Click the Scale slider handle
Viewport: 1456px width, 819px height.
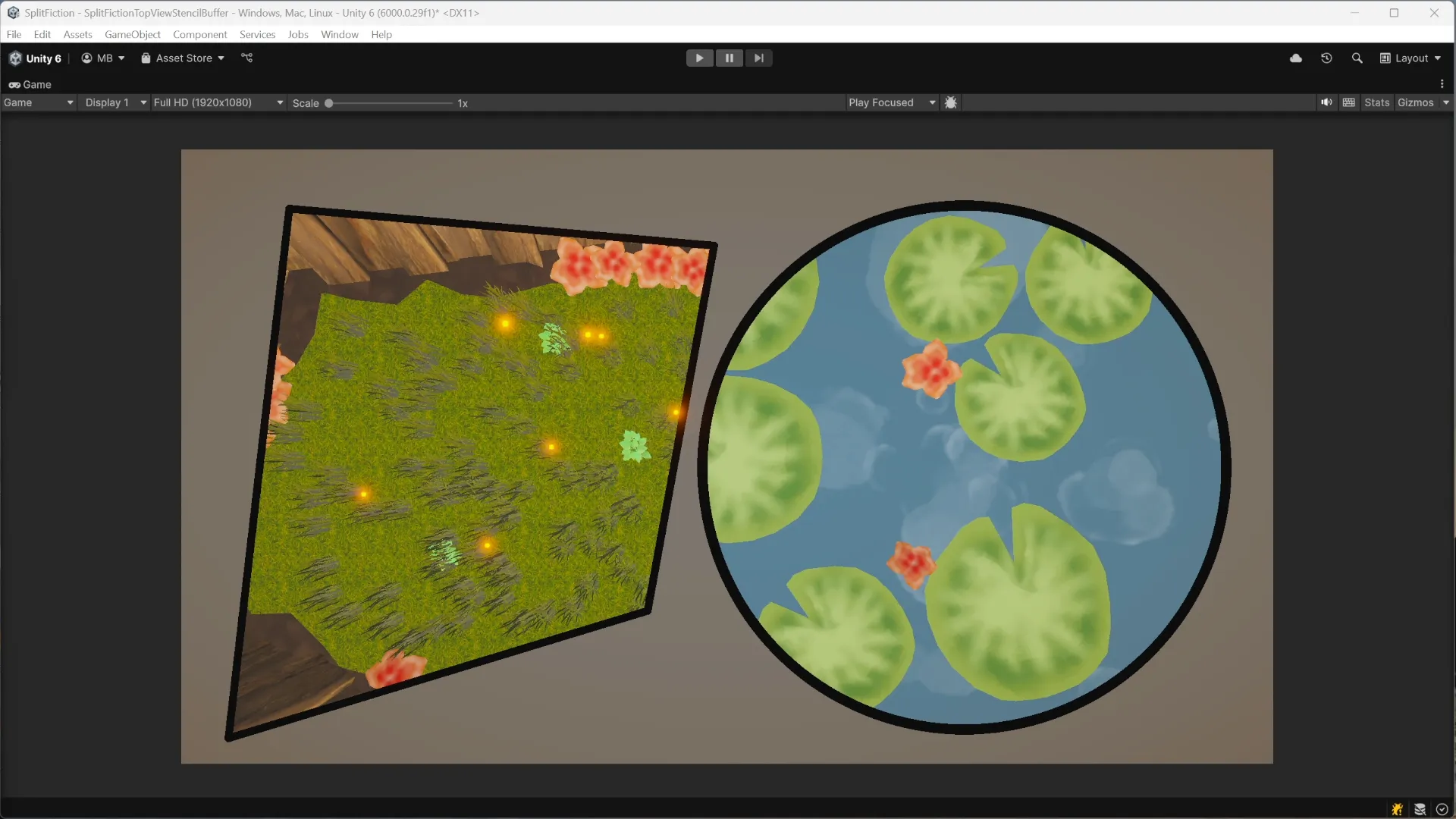click(x=329, y=103)
